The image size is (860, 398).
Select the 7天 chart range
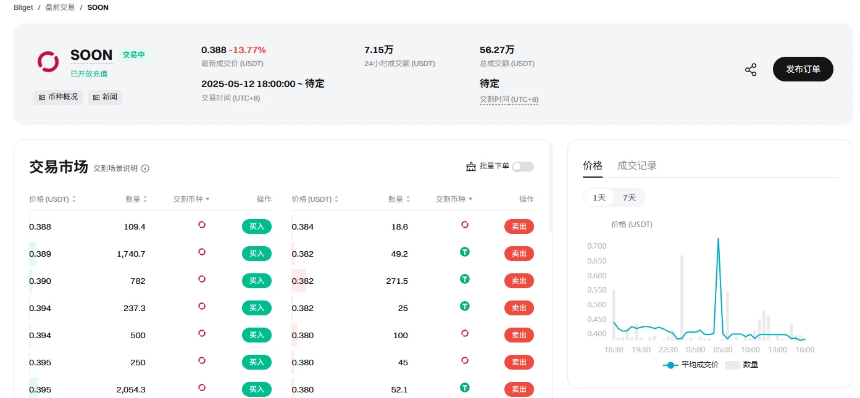click(629, 197)
